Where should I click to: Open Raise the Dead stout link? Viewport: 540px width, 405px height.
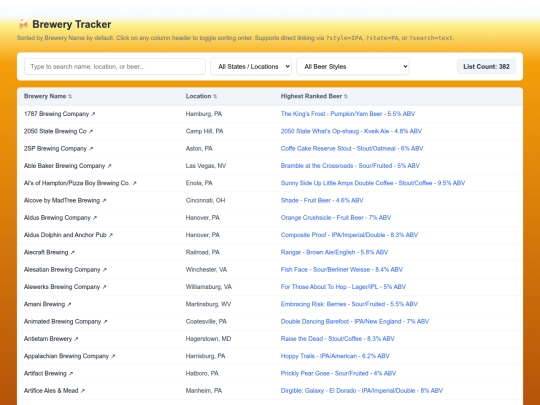coord(338,339)
